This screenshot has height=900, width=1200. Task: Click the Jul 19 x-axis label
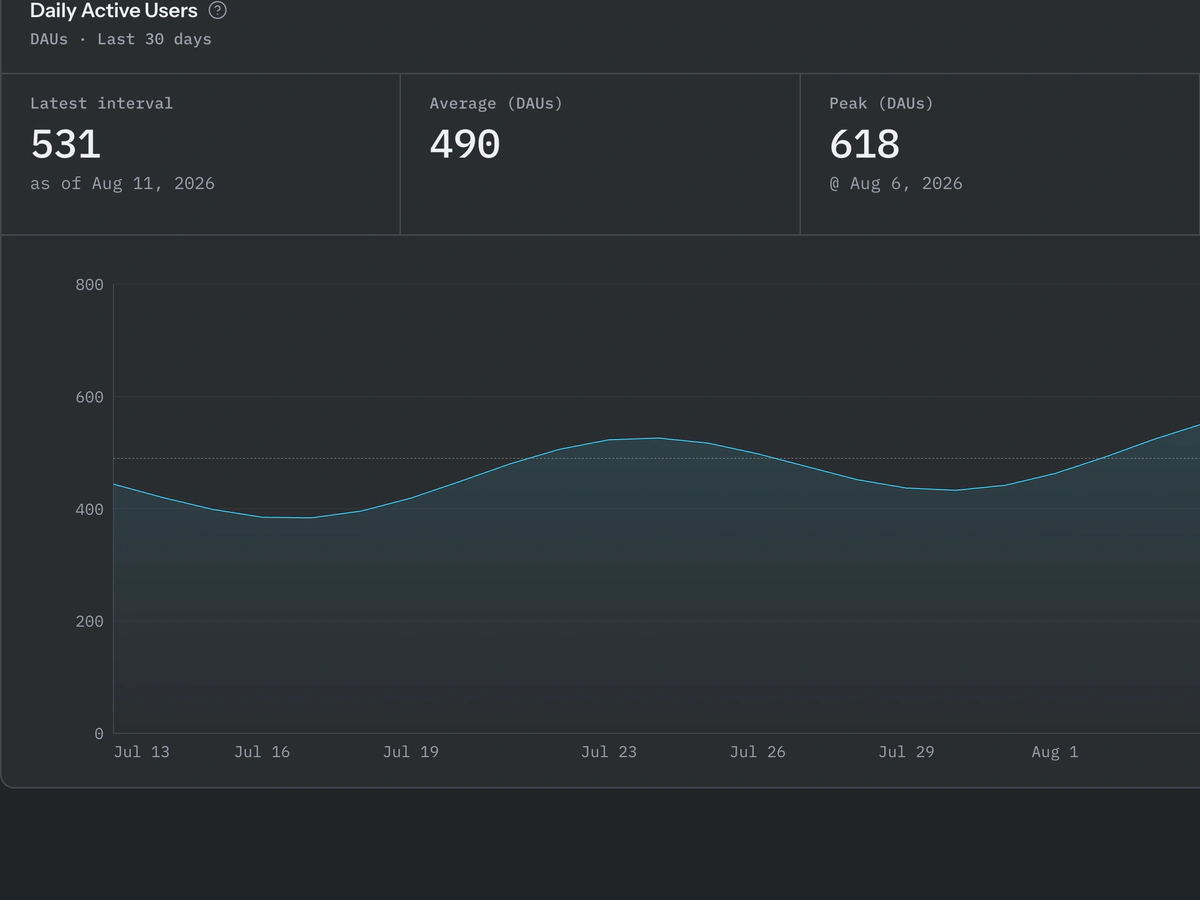(411, 752)
